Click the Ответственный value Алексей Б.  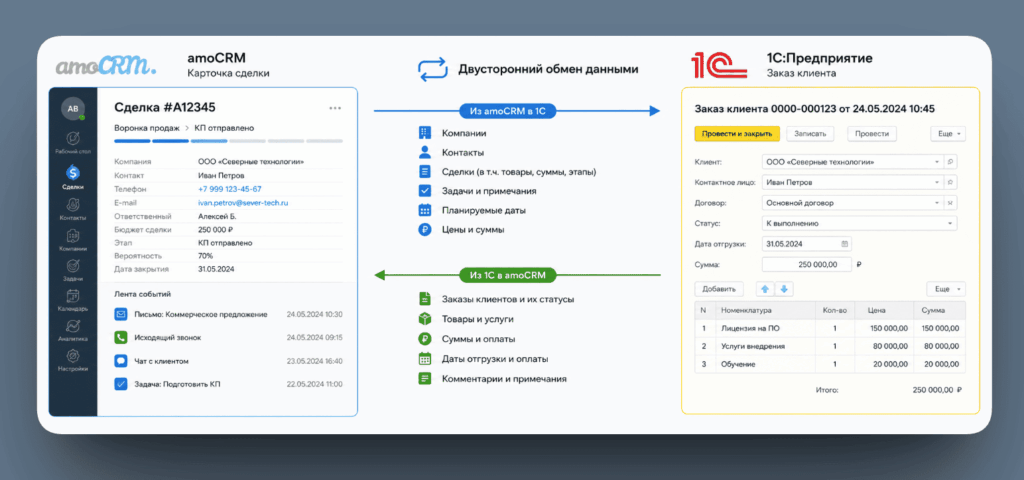(217, 216)
